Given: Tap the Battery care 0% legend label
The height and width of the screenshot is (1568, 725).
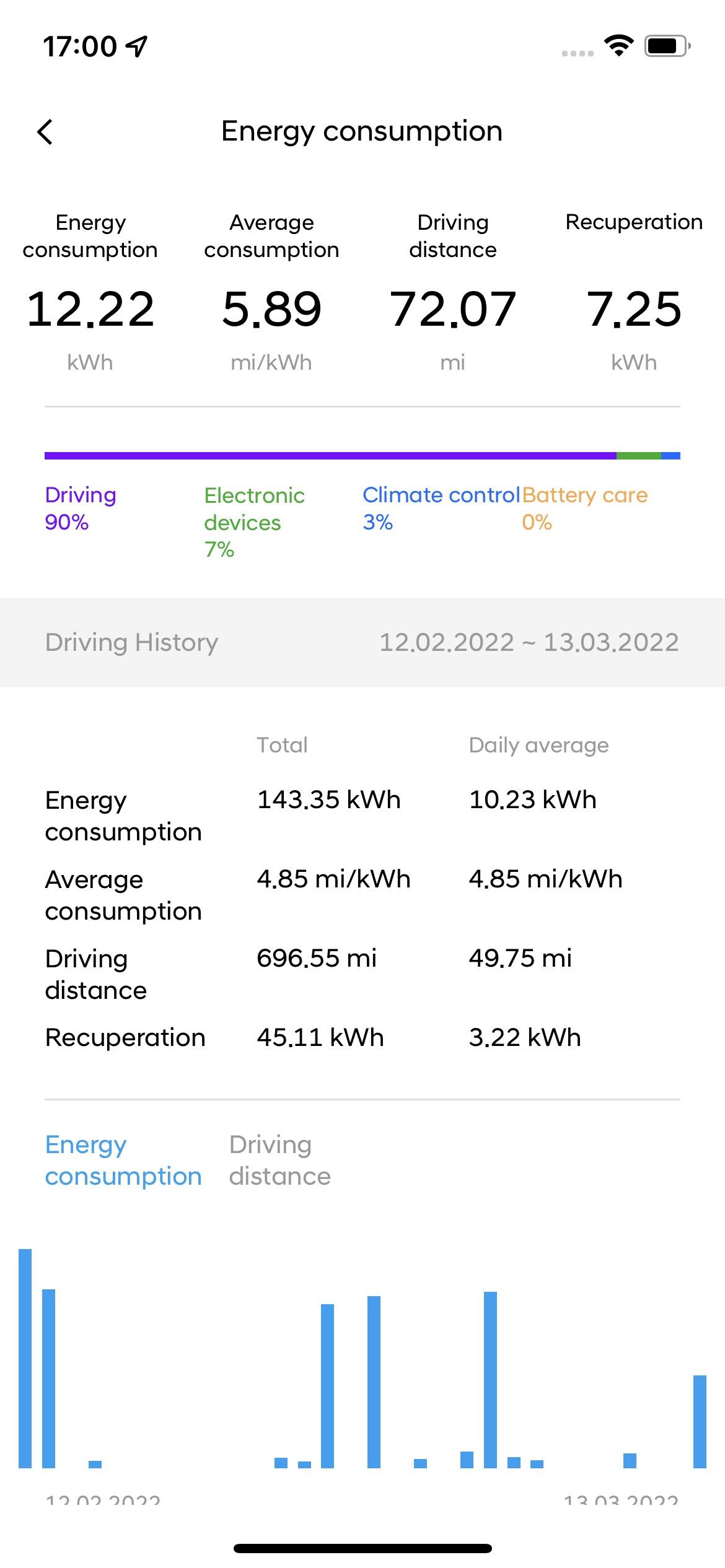Looking at the screenshot, I should click(584, 508).
